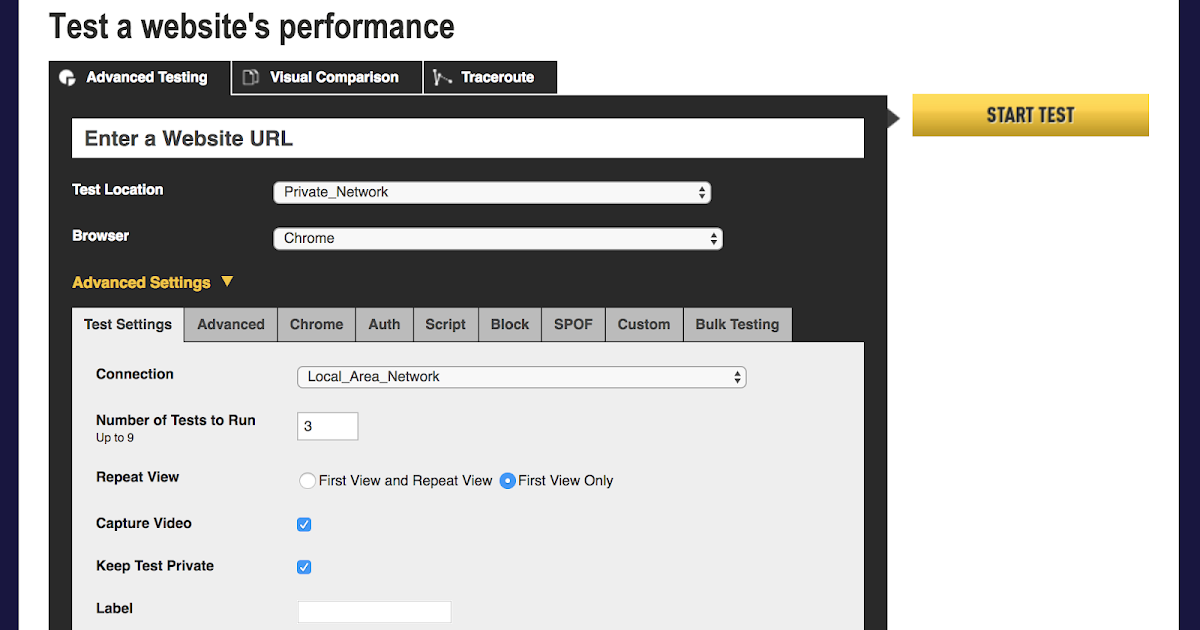Expand the Connection dropdown menu

pos(521,377)
